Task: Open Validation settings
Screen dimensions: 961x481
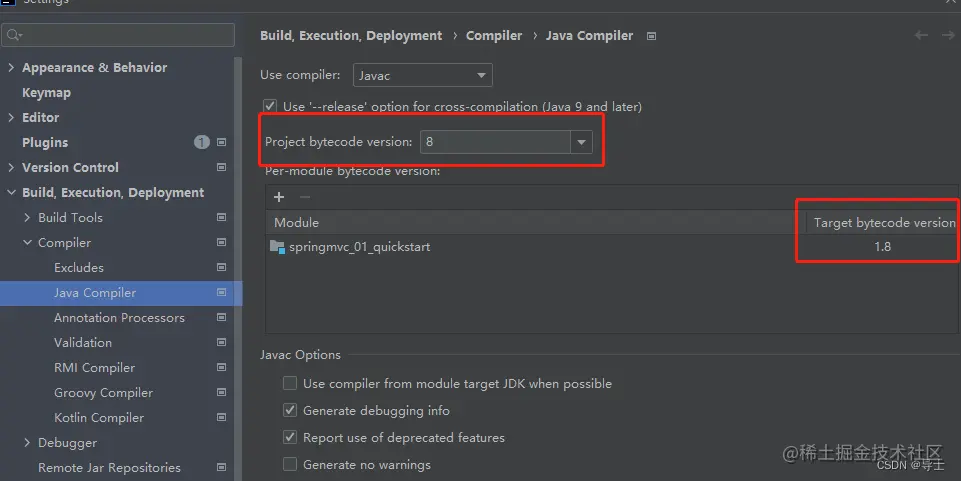Action: tap(83, 343)
